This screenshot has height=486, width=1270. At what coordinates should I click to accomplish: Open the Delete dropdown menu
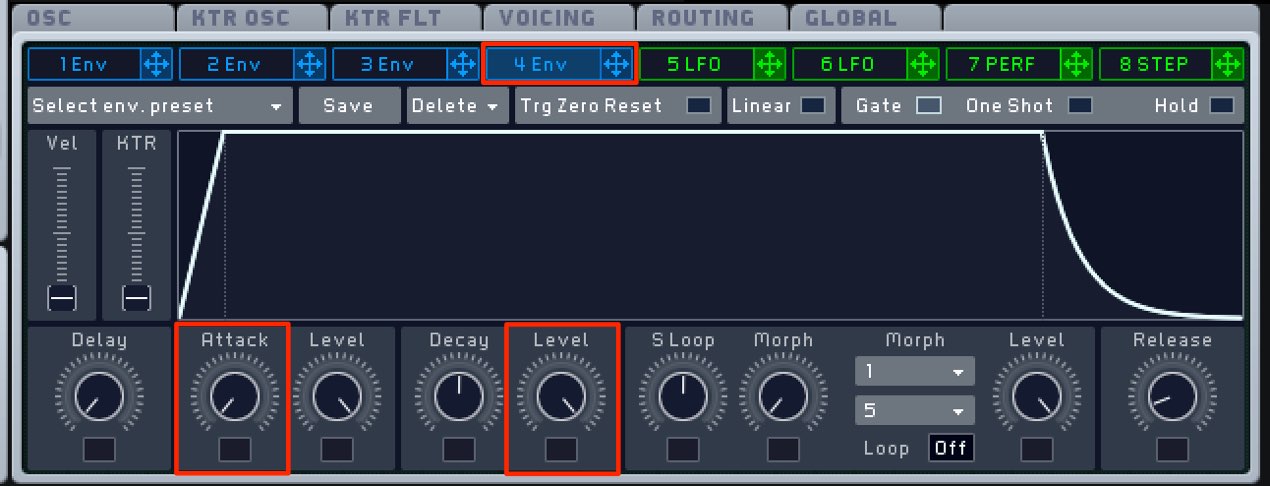pos(457,105)
